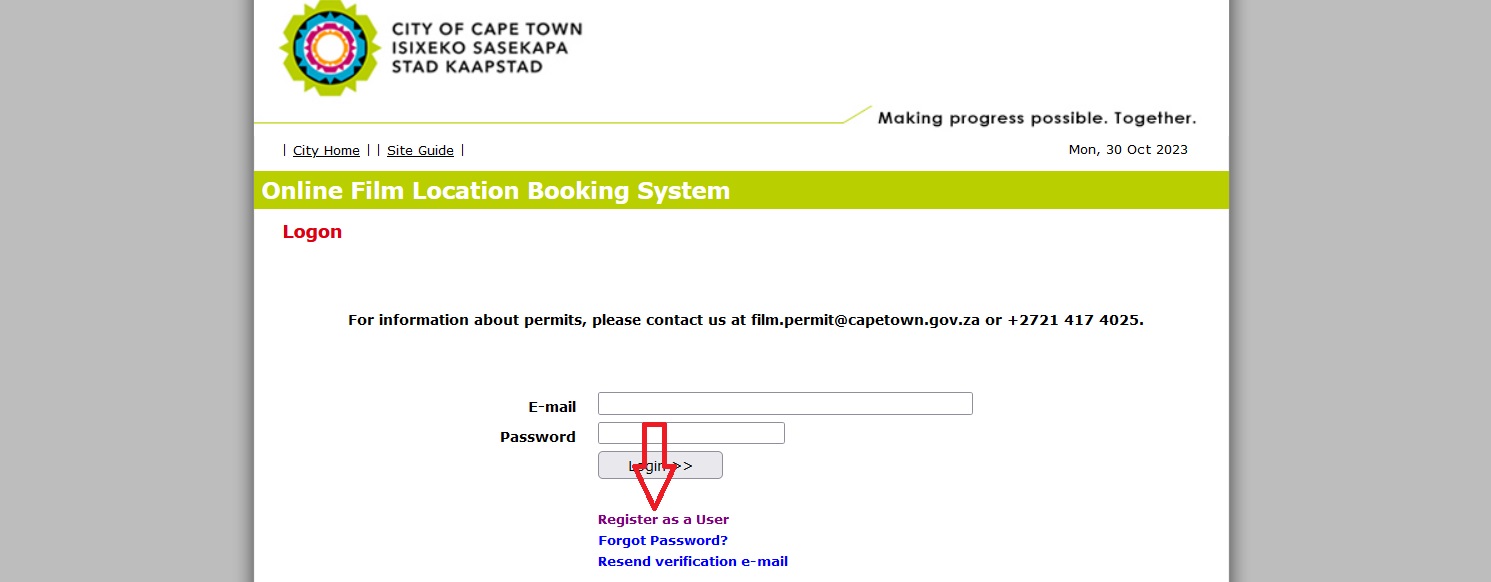Go to the Site Guide link
The width and height of the screenshot is (1491, 582).
tap(420, 151)
